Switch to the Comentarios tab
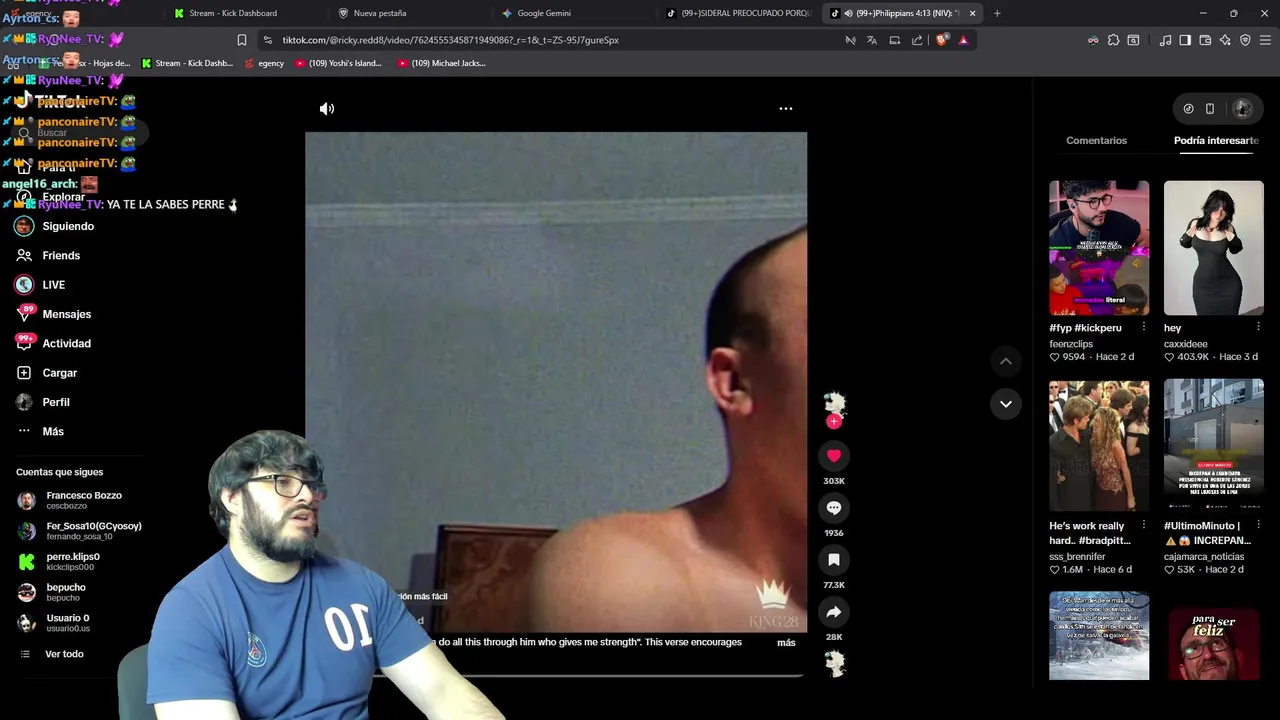This screenshot has height=720, width=1280. (1096, 140)
